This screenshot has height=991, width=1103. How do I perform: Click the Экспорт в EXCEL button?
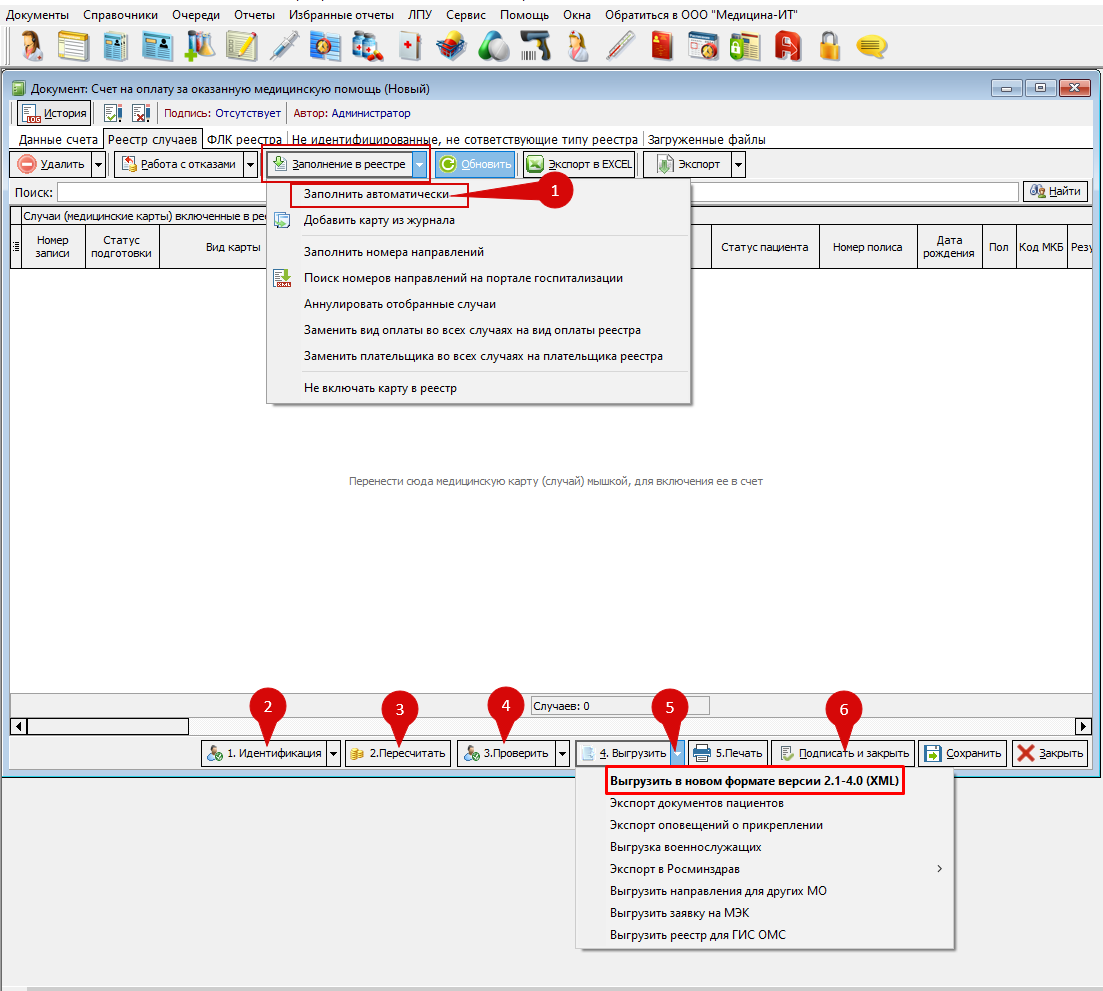tap(579, 165)
